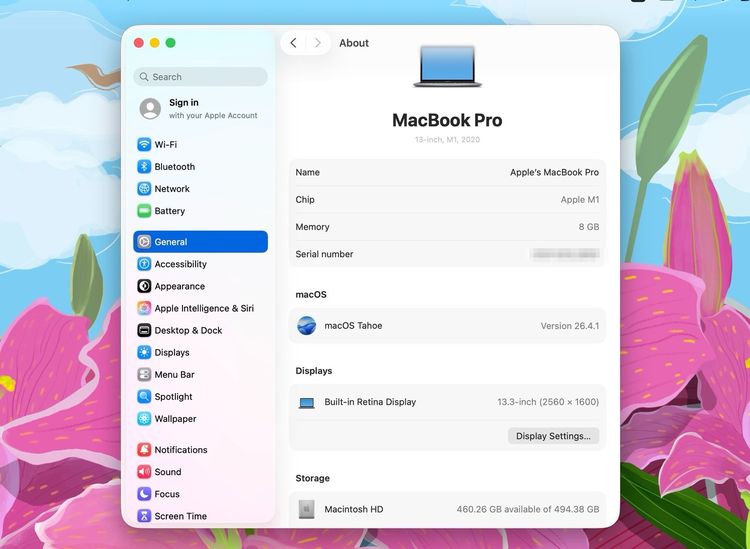The height and width of the screenshot is (549, 750).
Task: Go forward with the right chevron
Action: tap(318, 43)
